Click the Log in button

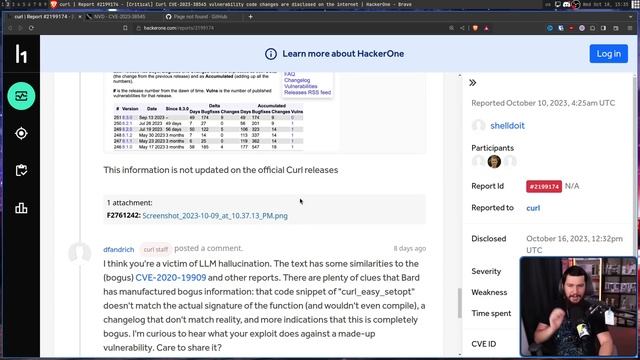pyautogui.click(x=608, y=54)
